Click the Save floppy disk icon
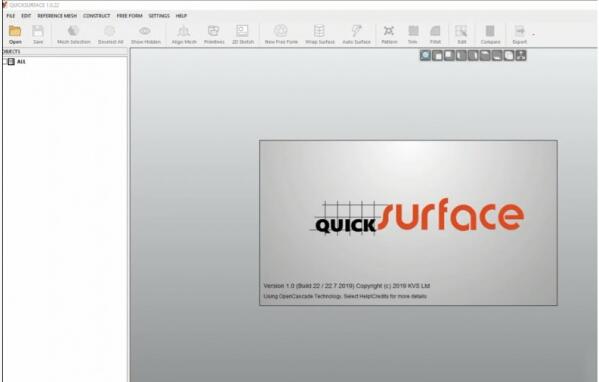This screenshot has width=599, height=382. pos(38,31)
